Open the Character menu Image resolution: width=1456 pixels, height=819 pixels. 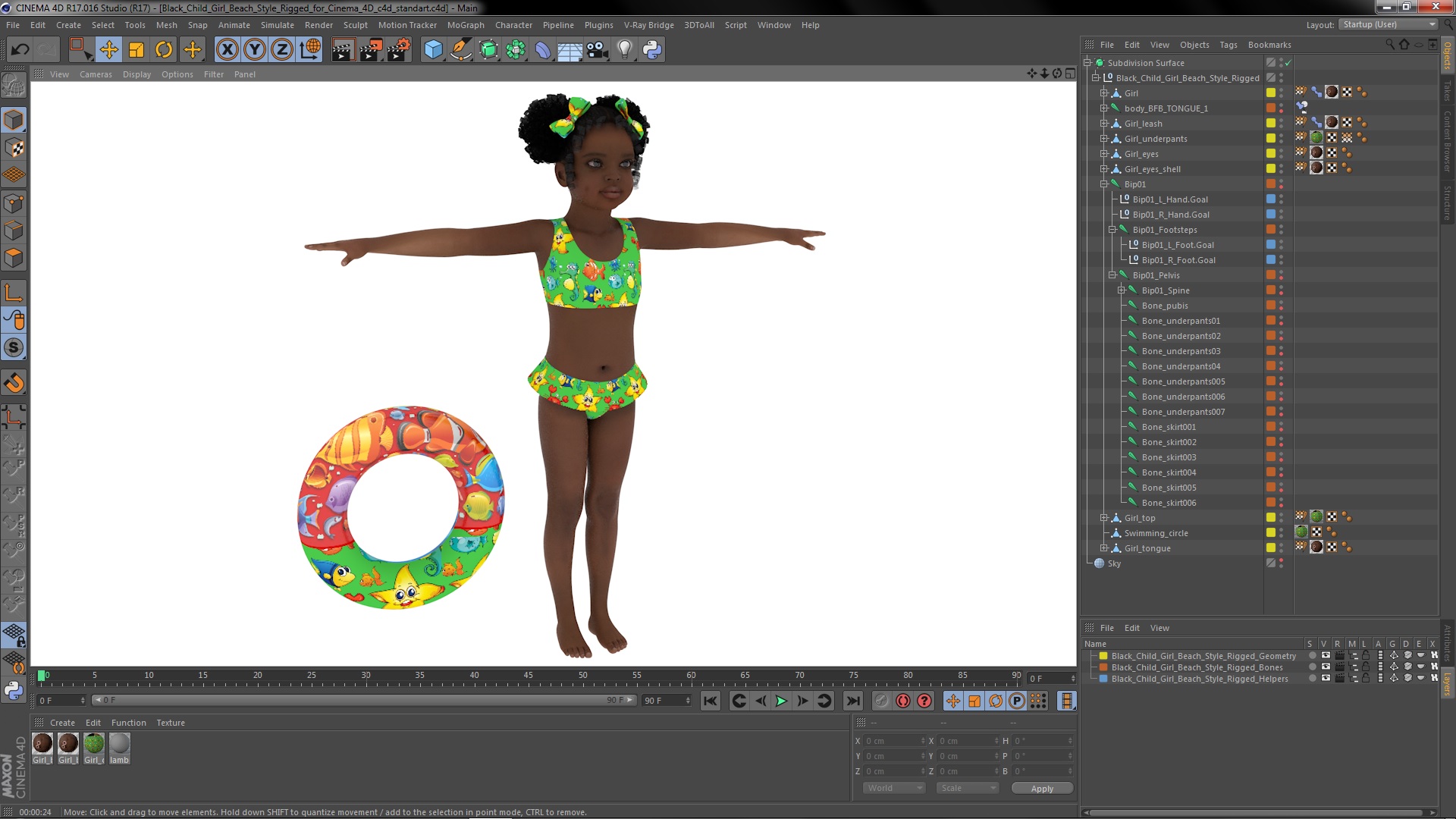[x=513, y=25]
